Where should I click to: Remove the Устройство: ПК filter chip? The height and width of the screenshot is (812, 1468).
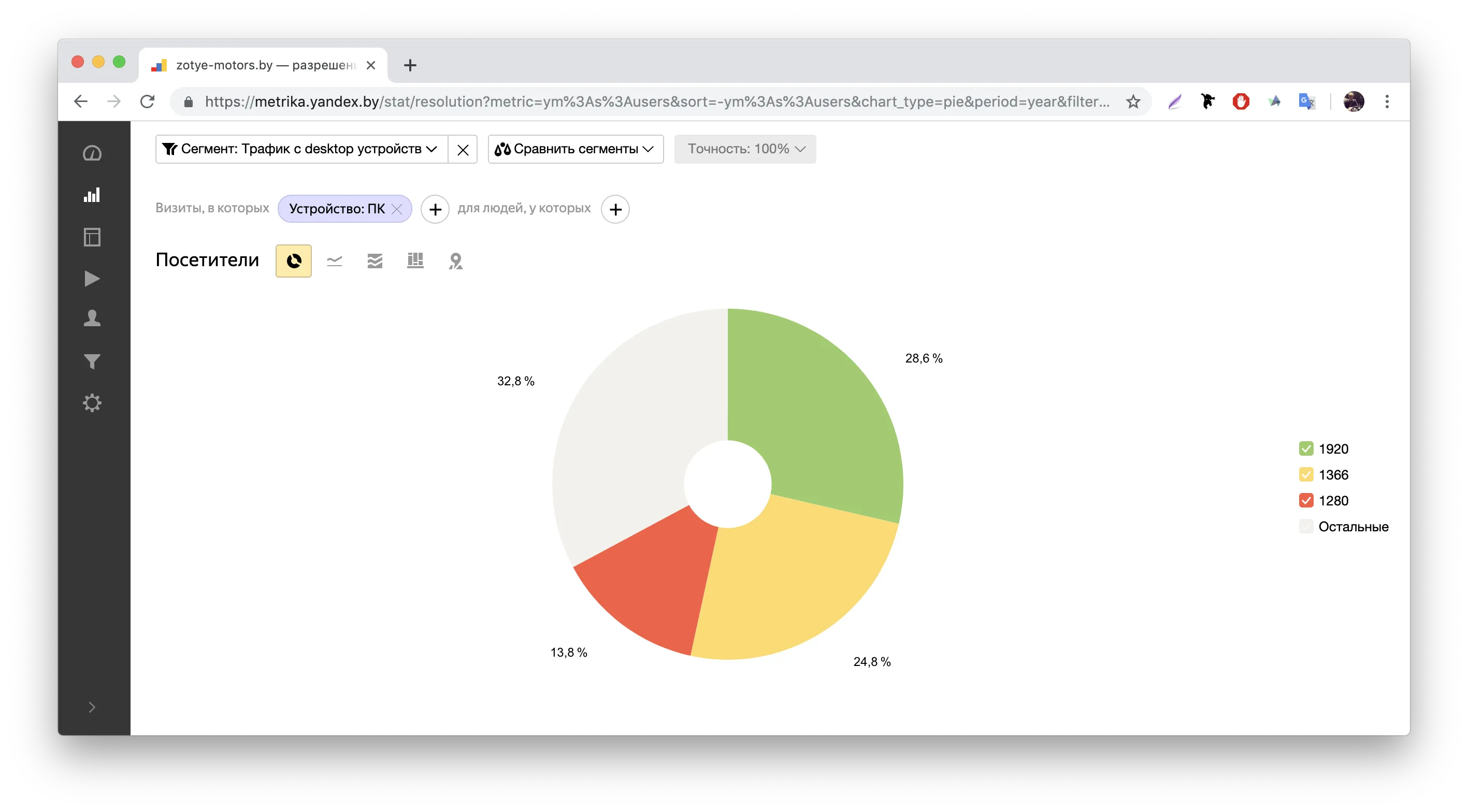point(397,209)
